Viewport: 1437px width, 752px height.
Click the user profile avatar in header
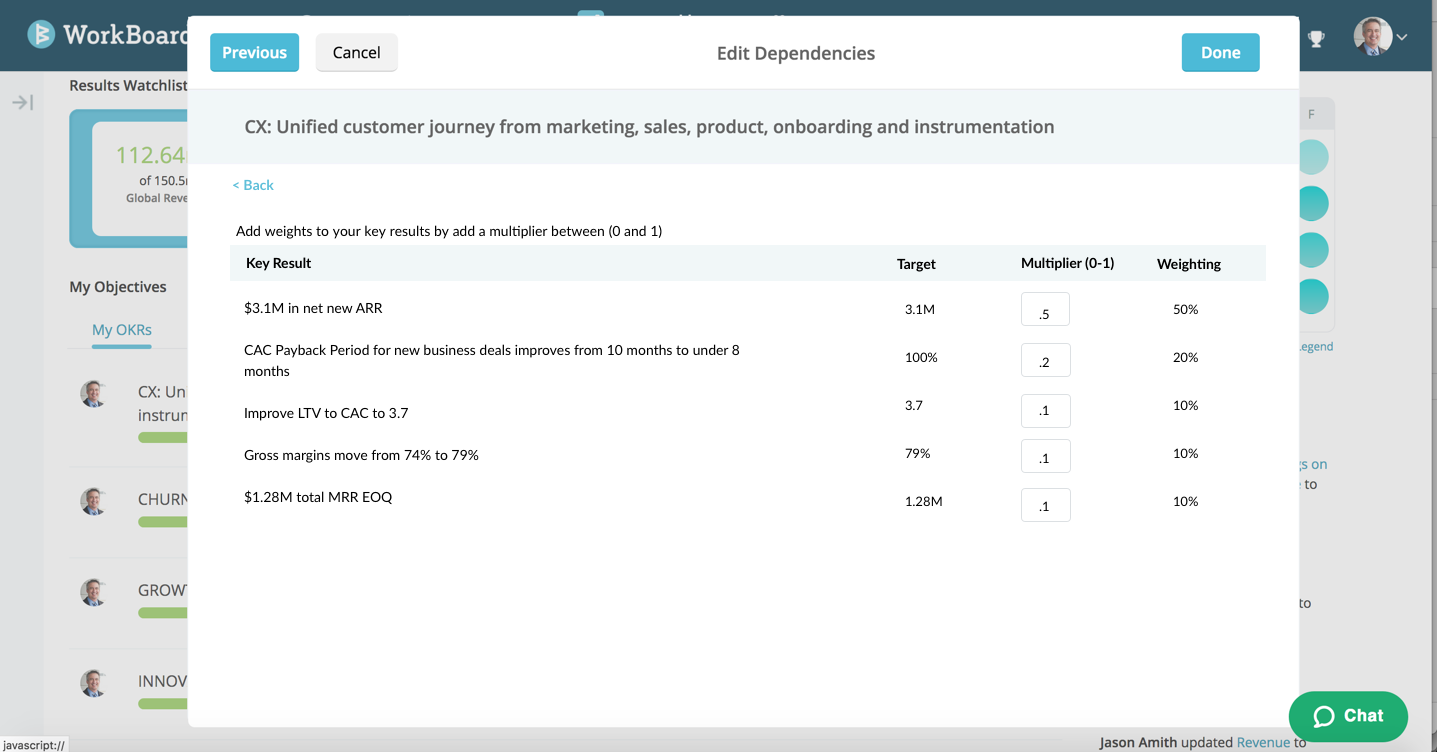1372,36
